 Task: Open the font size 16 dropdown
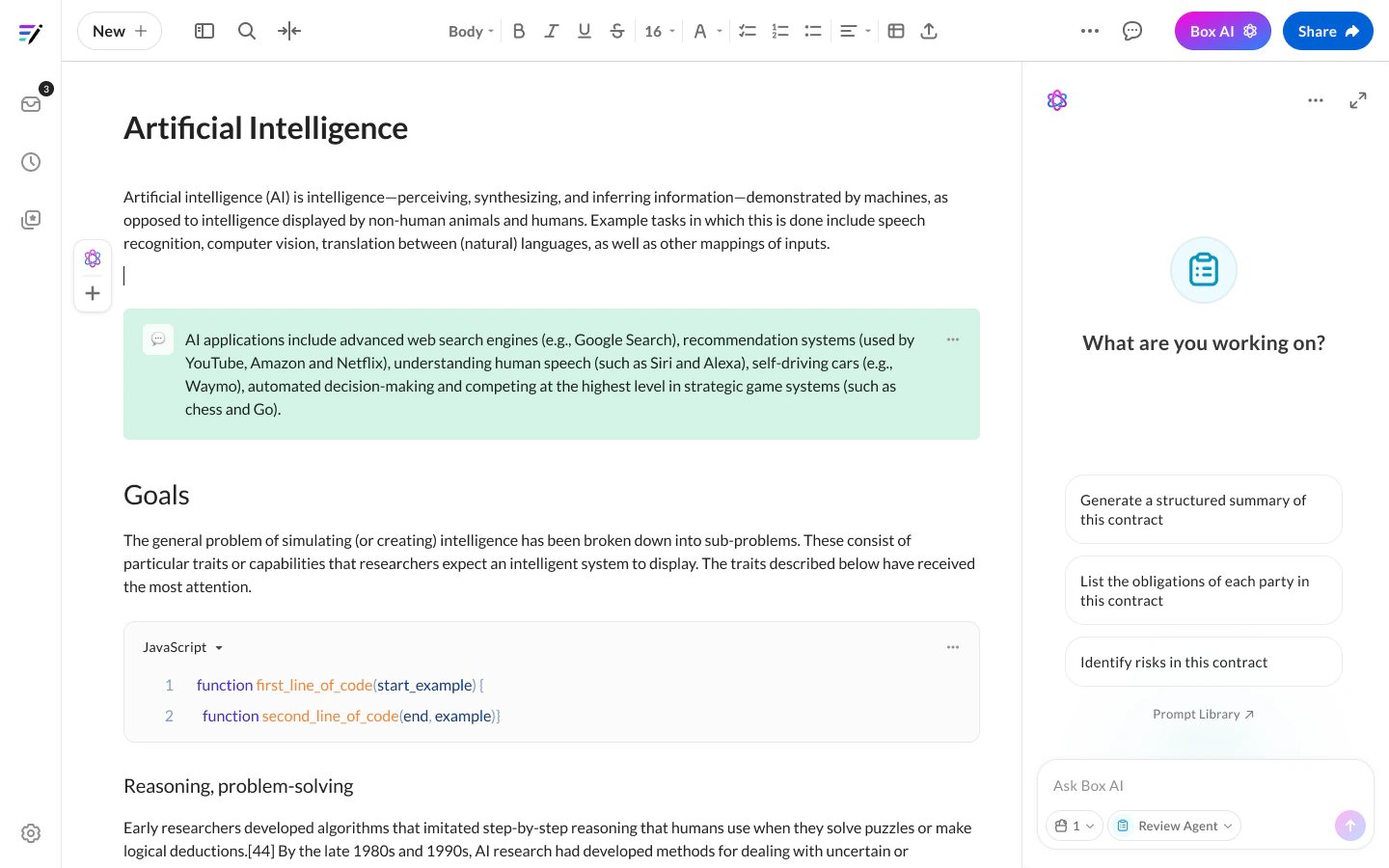(x=660, y=31)
